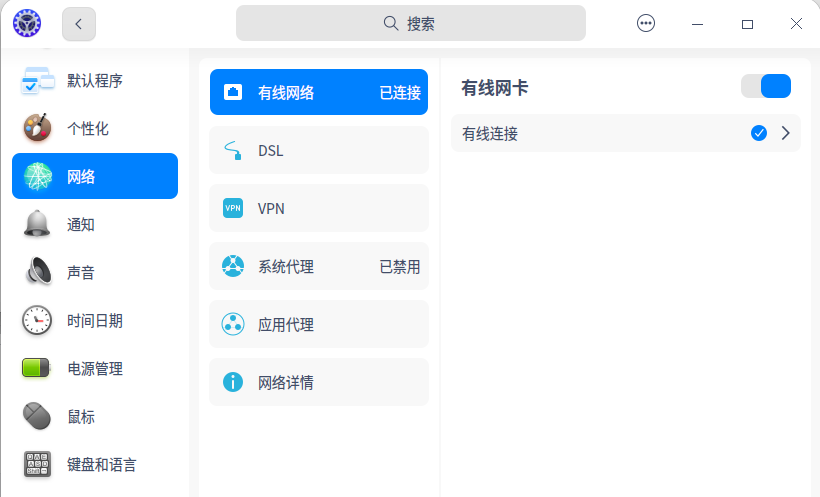Screen dimensions: 820x497
Task: Click the 时间日期 clock icon
Action: [37, 320]
